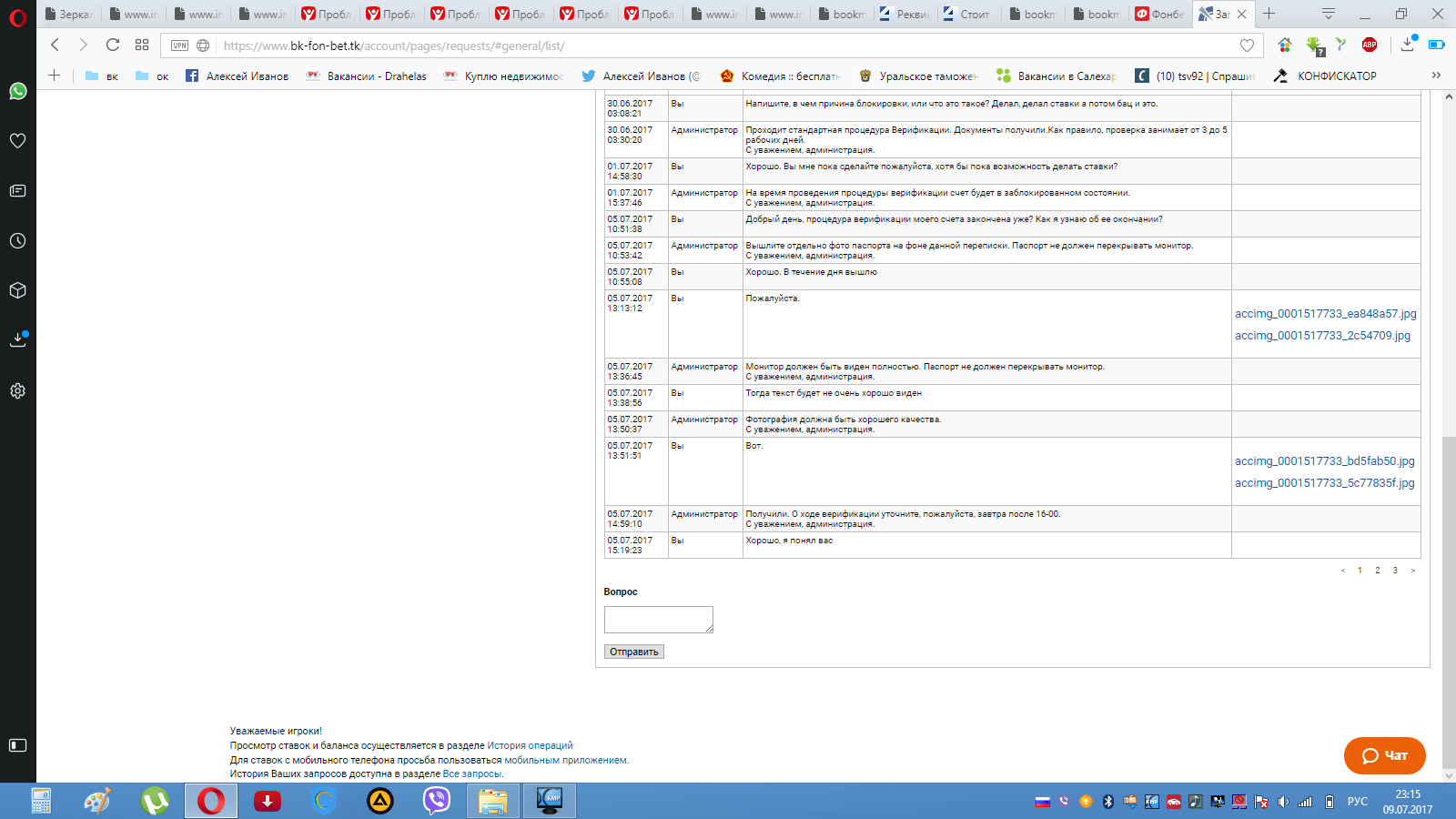Open sidebar settings gear icon
The height and width of the screenshot is (819, 1456).
coord(17,391)
